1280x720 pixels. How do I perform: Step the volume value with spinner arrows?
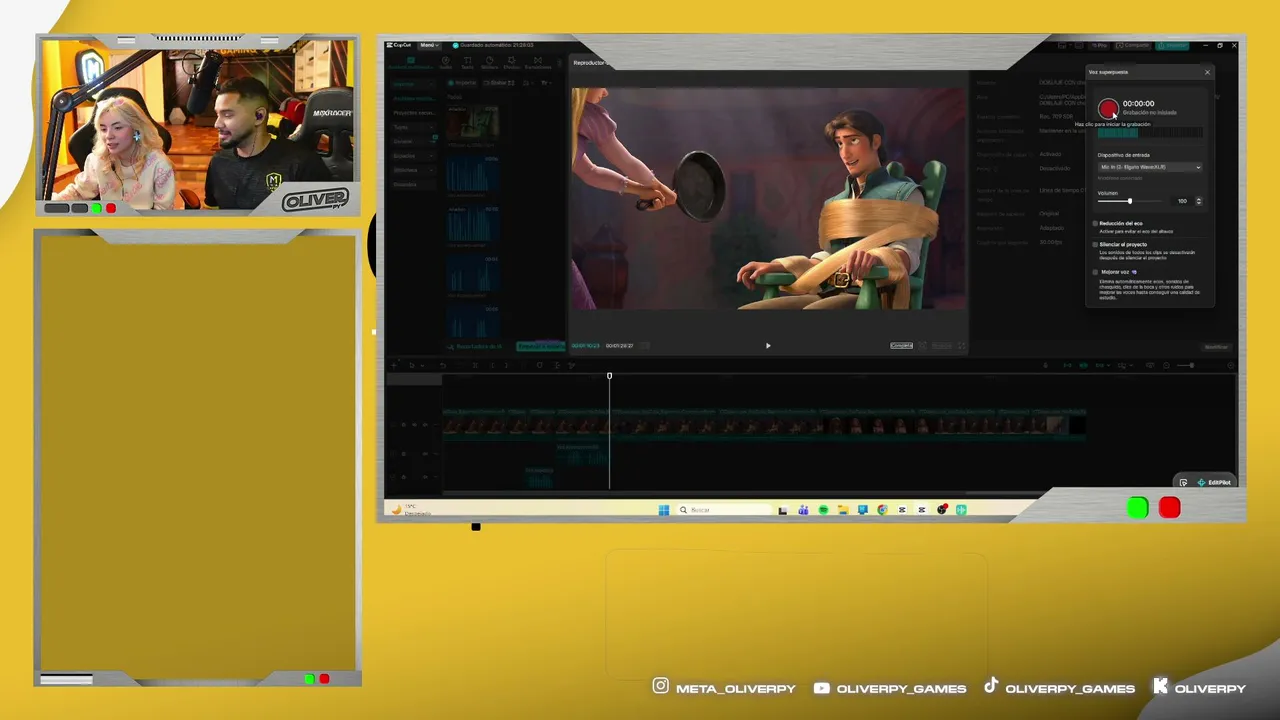pos(1198,201)
